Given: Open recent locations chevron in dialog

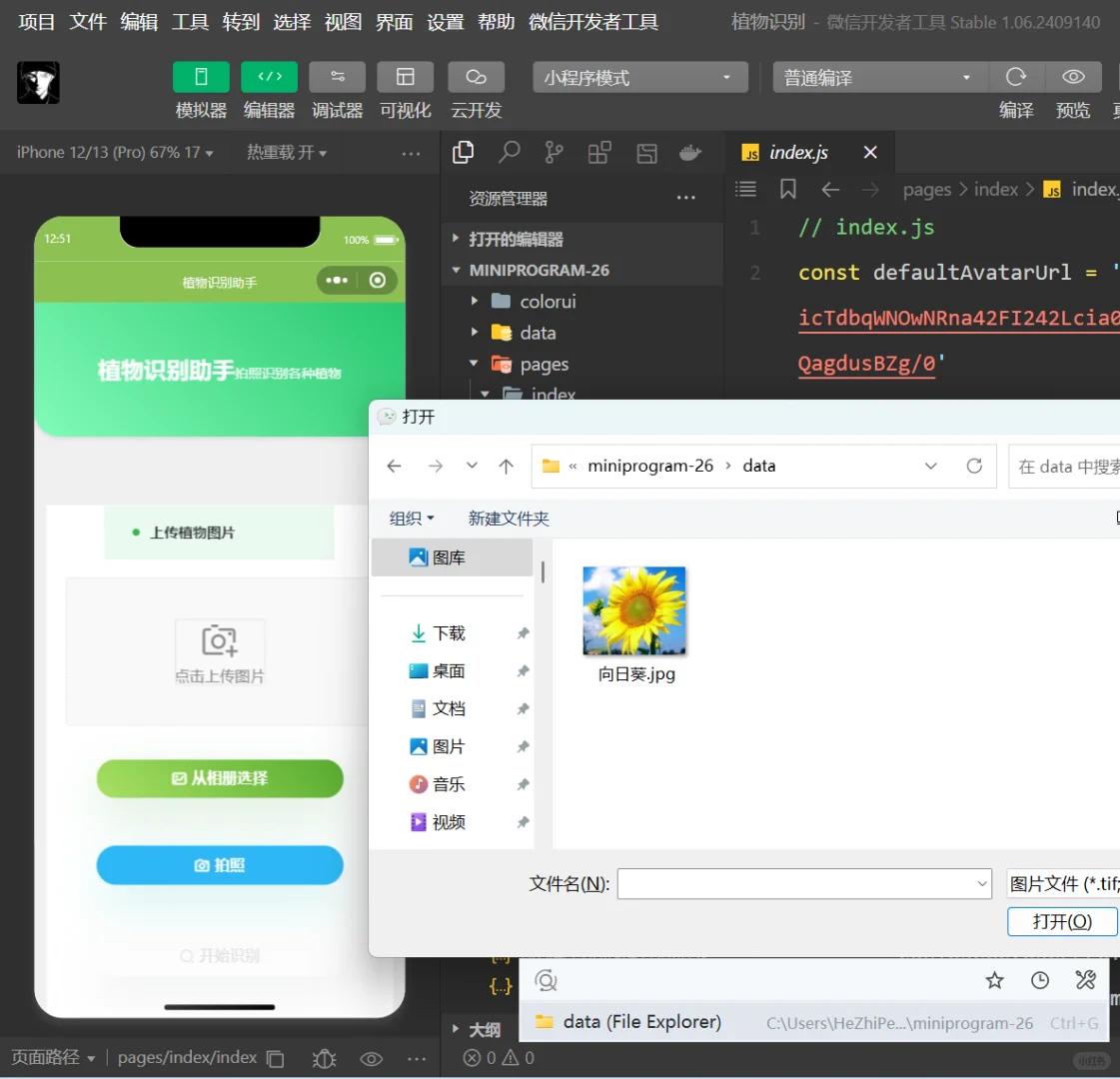Looking at the screenshot, I should (472, 466).
